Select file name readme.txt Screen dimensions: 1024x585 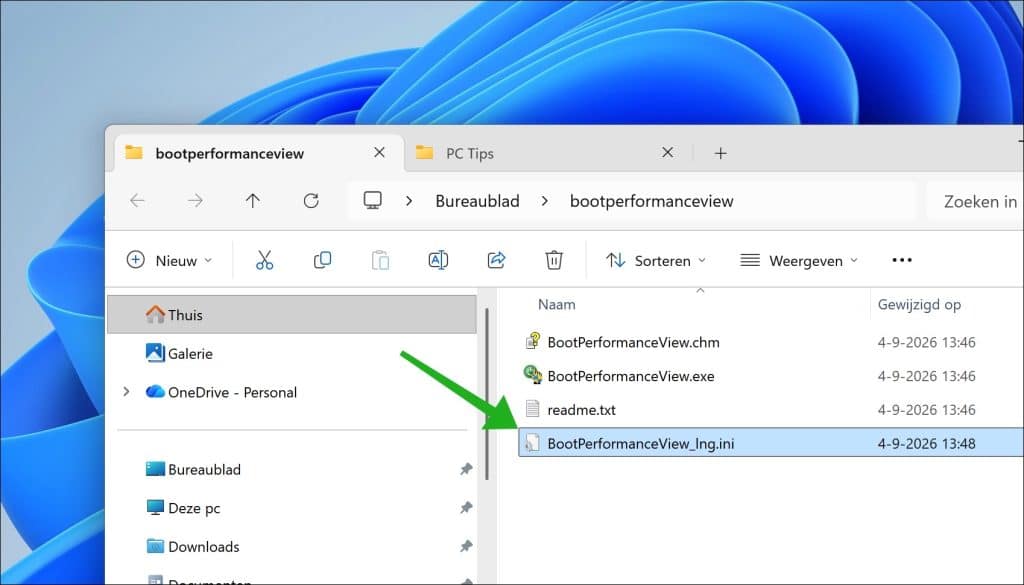coord(581,410)
